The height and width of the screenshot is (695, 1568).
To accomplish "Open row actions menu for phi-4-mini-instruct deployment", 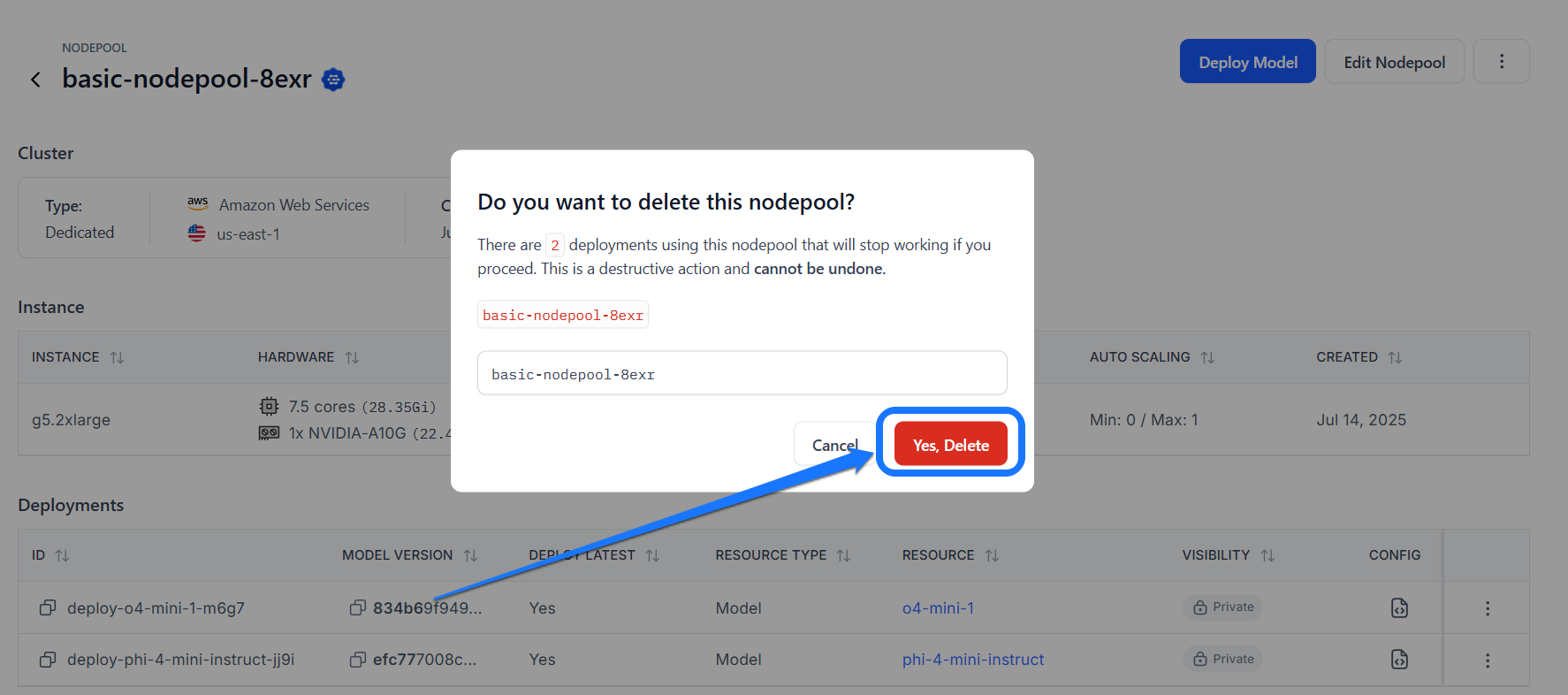I will [1488, 660].
